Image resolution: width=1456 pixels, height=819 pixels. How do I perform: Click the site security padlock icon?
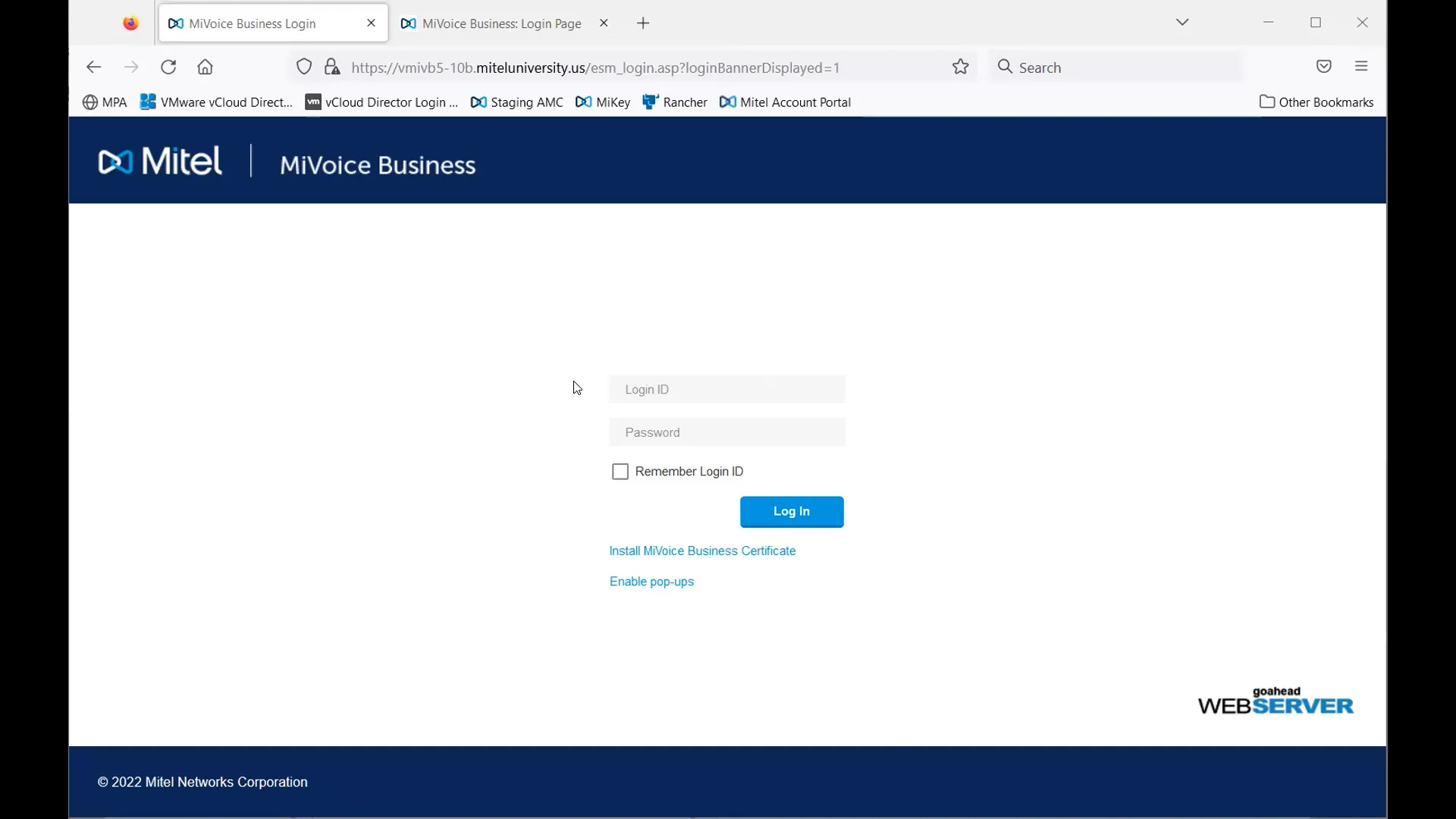[x=333, y=67]
